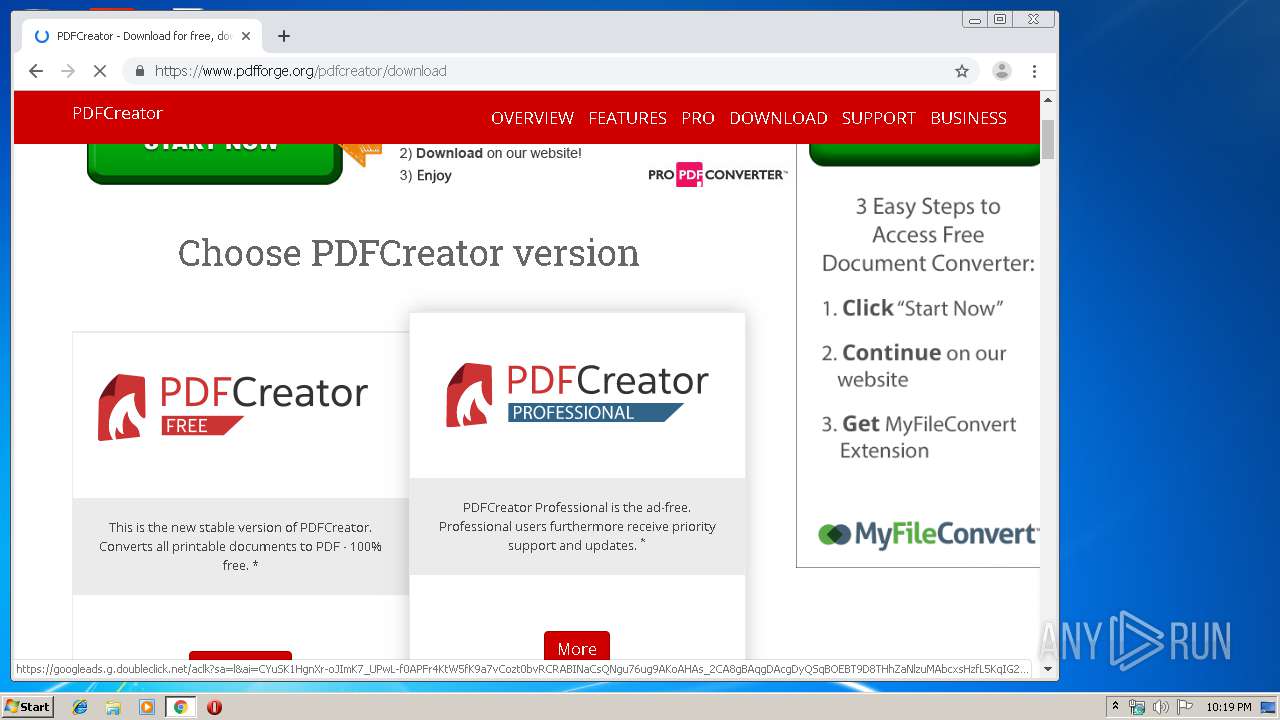This screenshot has width=1280, height=720.
Task: Show hidden system tray icons
Action: 1115,707
